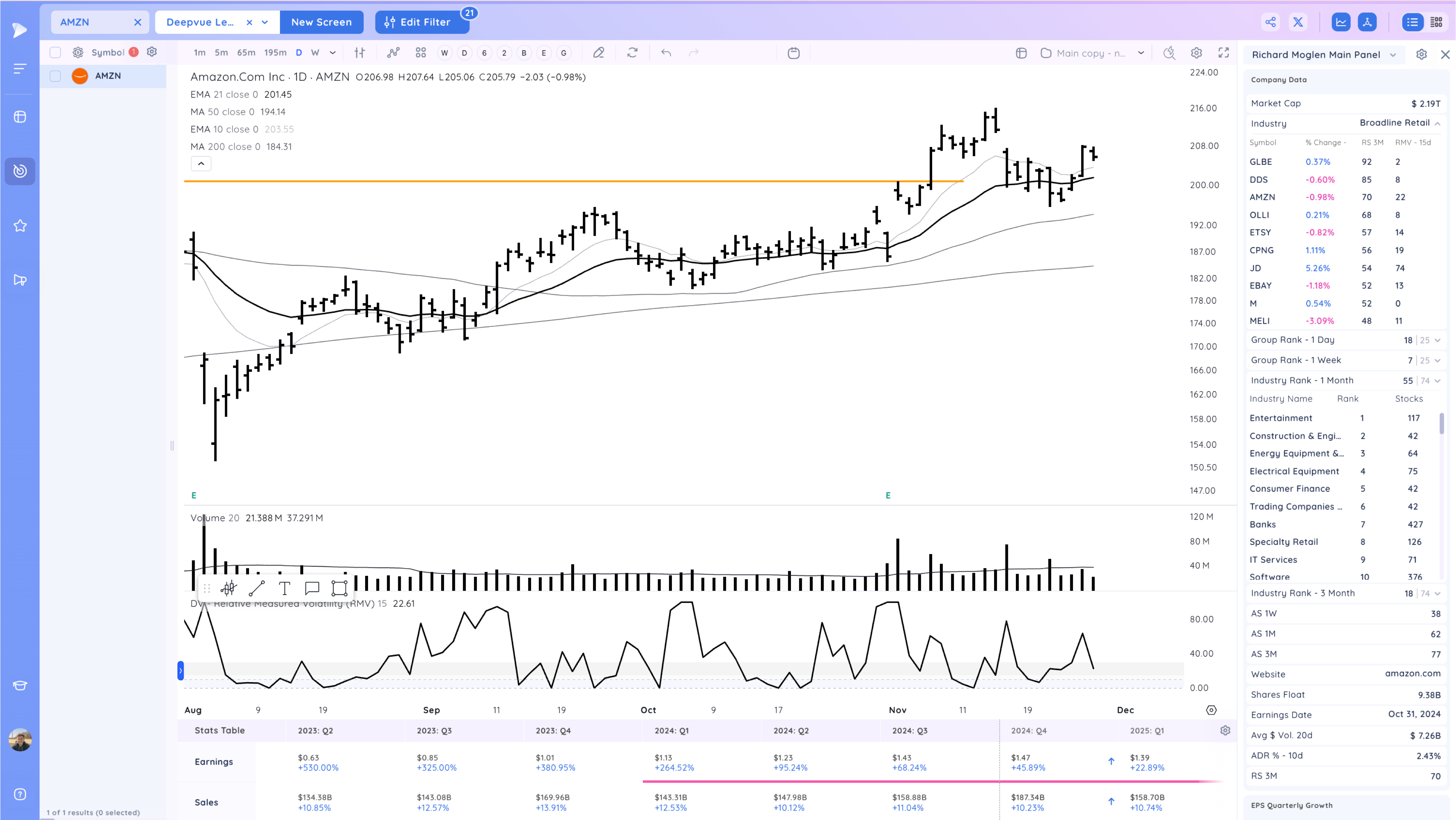This screenshot has height=820, width=1456.
Task: Open chart settings gear icon
Action: (1196, 52)
